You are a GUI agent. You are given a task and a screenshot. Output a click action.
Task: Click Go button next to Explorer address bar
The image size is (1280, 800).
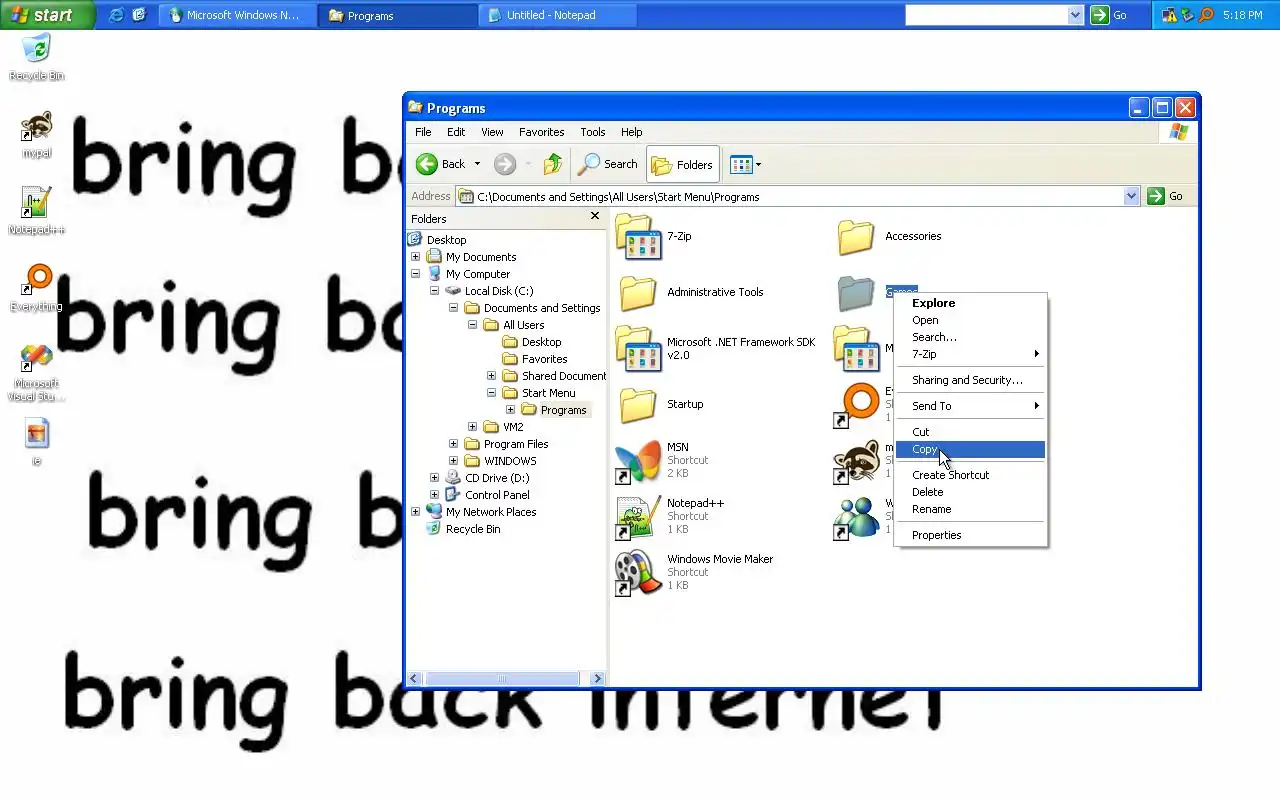1166,196
